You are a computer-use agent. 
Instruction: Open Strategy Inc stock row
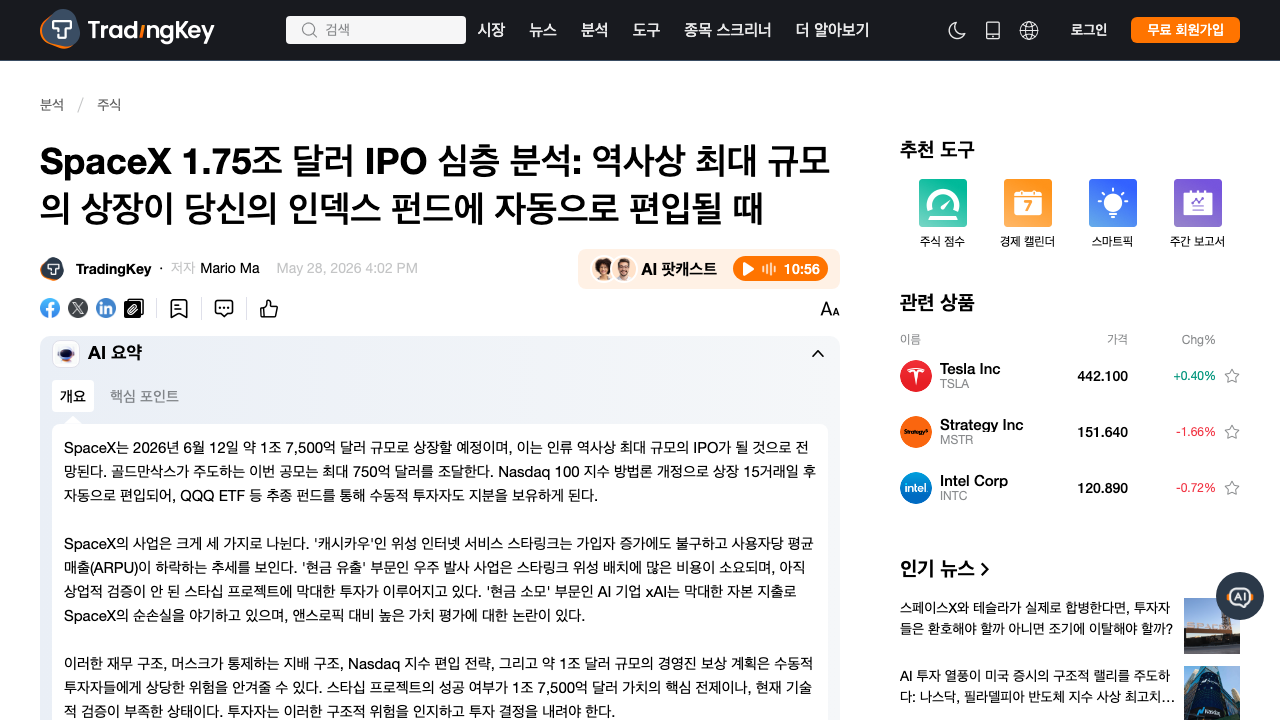click(x=1070, y=432)
